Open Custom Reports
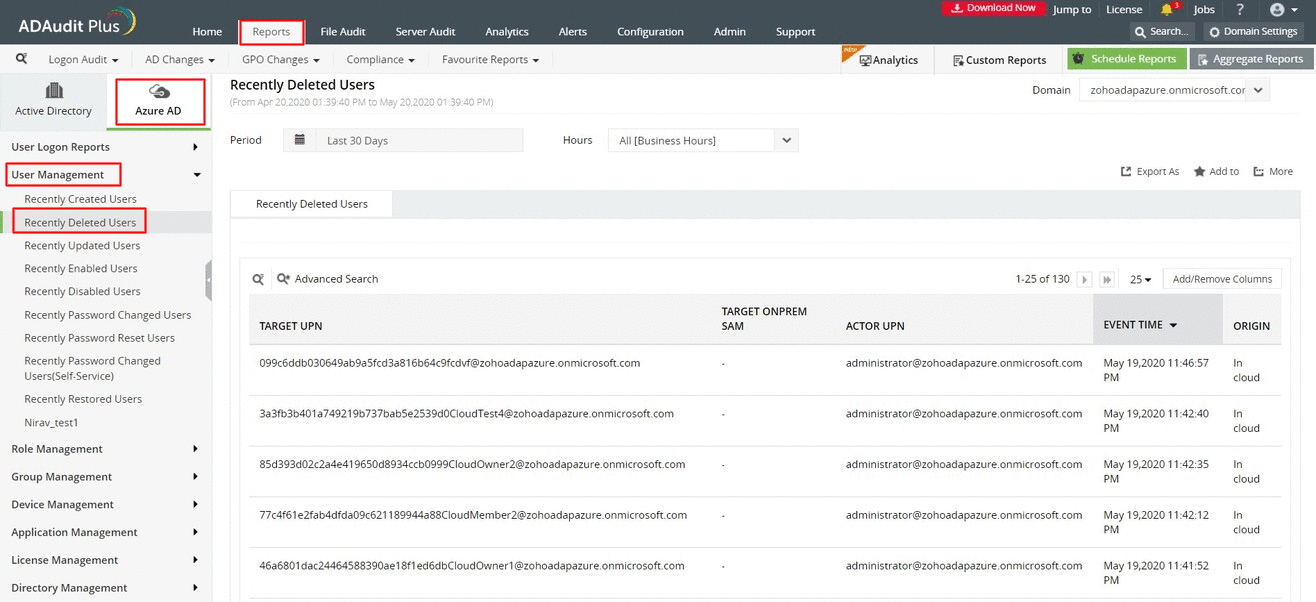Viewport: 1316px width, 602px height. pyautogui.click(x=999, y=60)
